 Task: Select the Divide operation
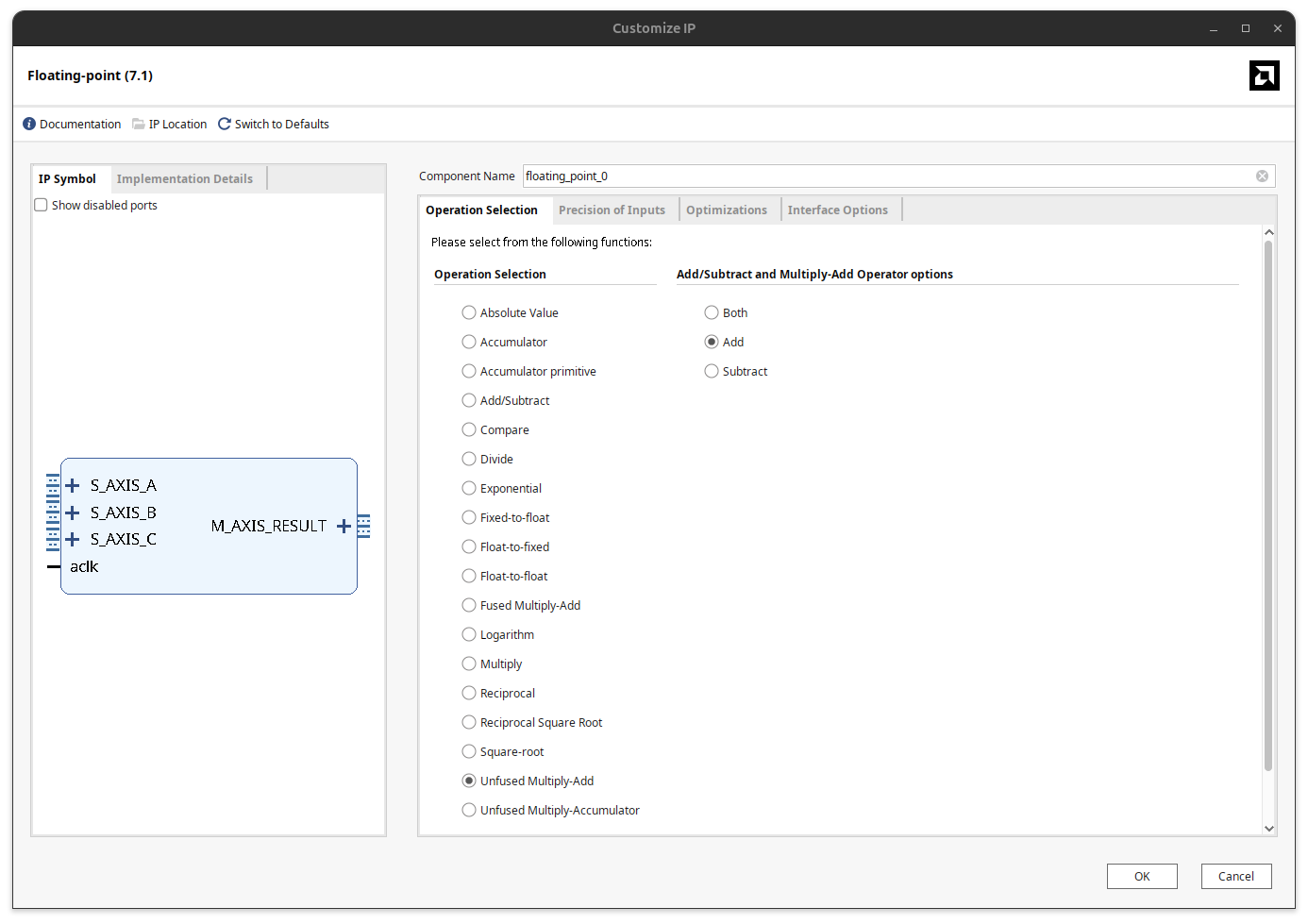469,459
